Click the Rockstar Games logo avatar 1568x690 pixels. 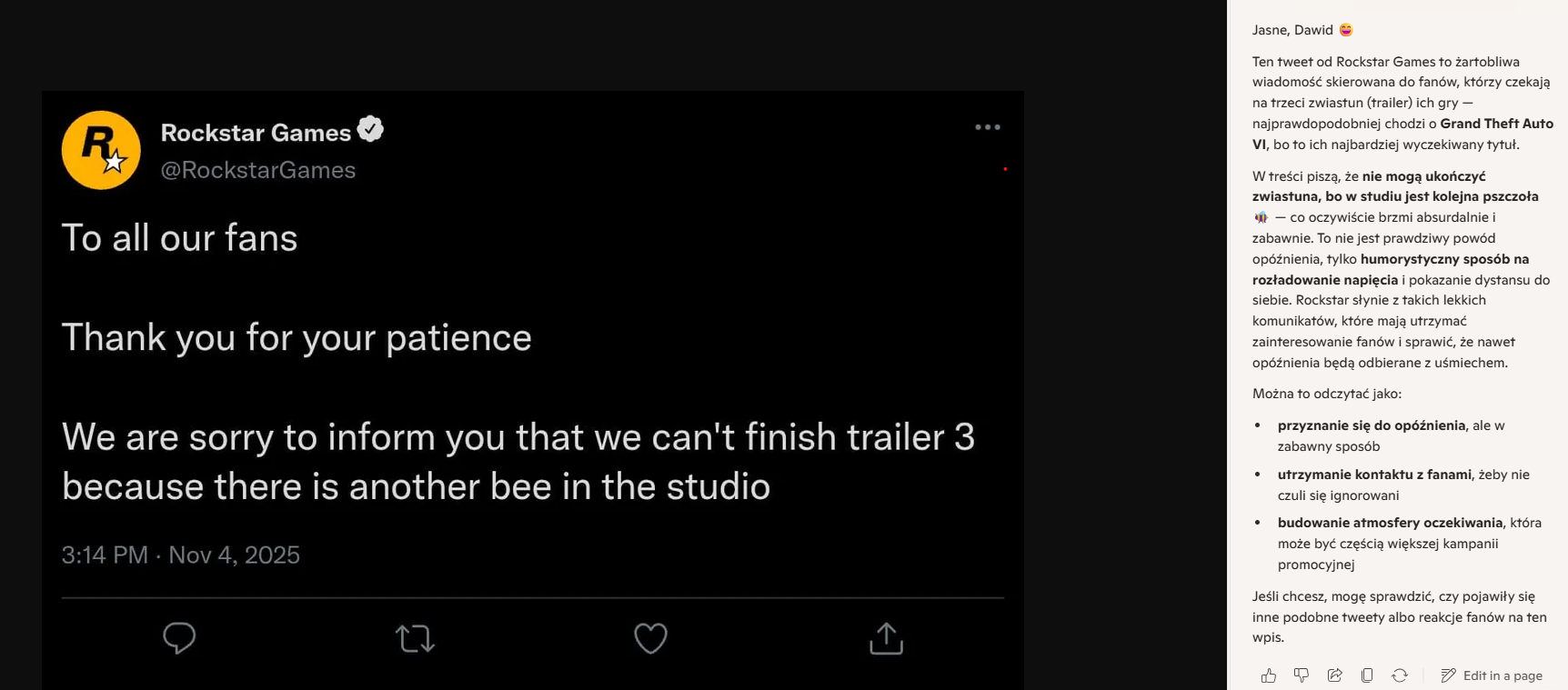coord(101,150)
